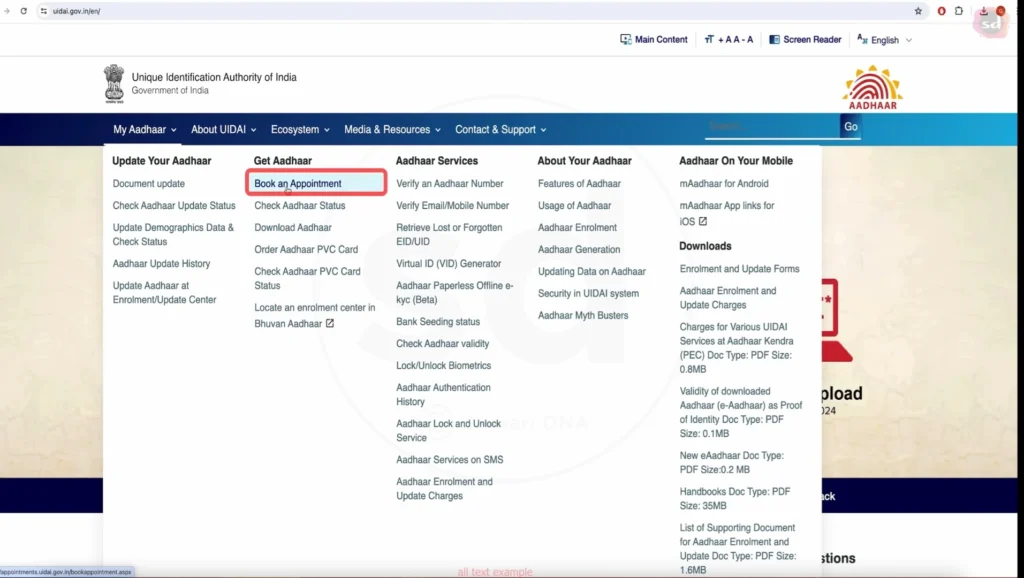Open the Verify an Aadhaar Number link
The height and width of the screenshot is (578, 1024).
(450, 184)
